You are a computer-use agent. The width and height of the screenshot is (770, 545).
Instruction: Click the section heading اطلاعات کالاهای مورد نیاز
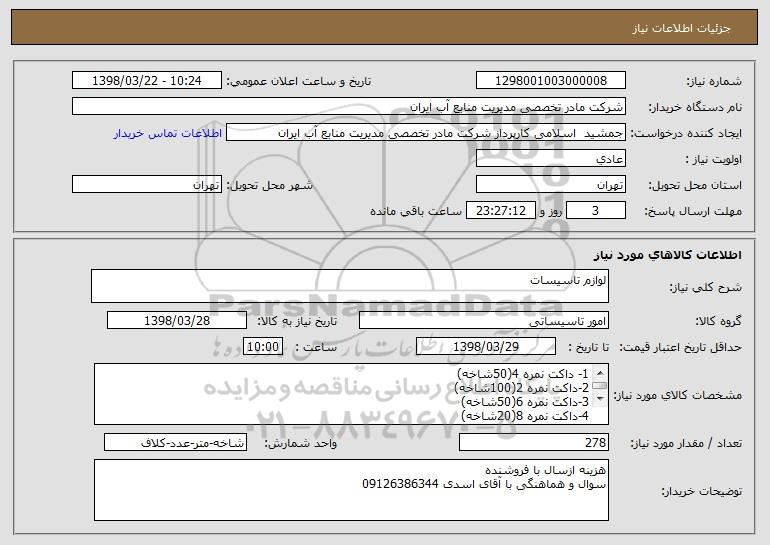tap(667, 255)
